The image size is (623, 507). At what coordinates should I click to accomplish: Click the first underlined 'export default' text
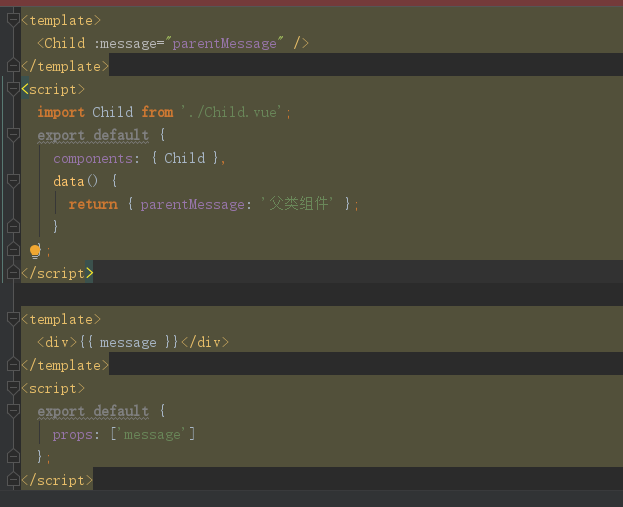click(x=93, y=135)
